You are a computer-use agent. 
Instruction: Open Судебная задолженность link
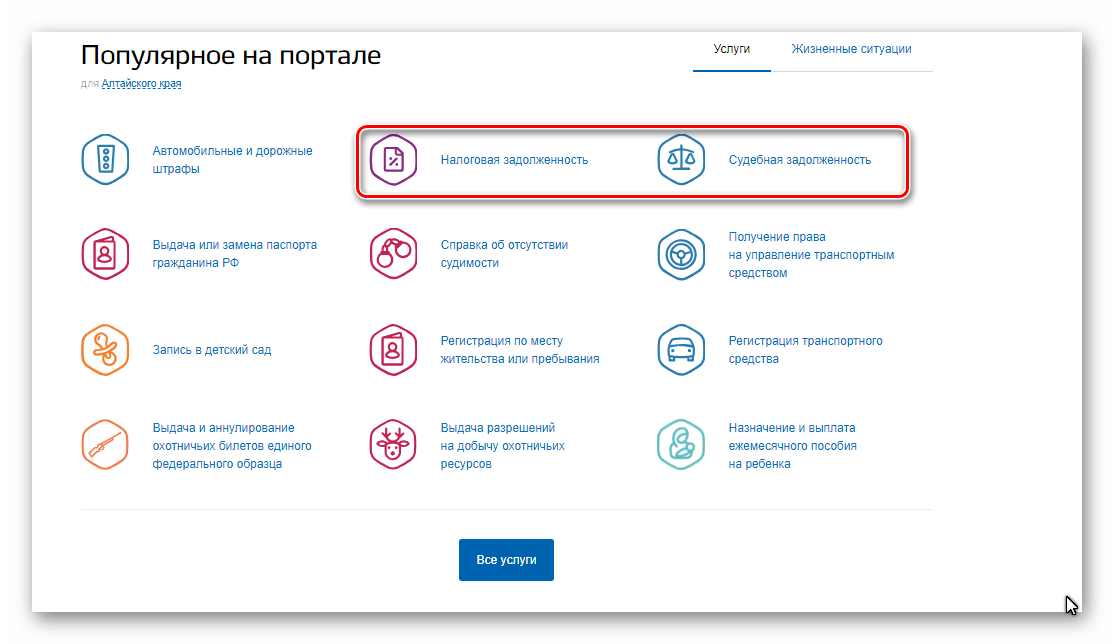pyautogui.click(x=799, y=160)
